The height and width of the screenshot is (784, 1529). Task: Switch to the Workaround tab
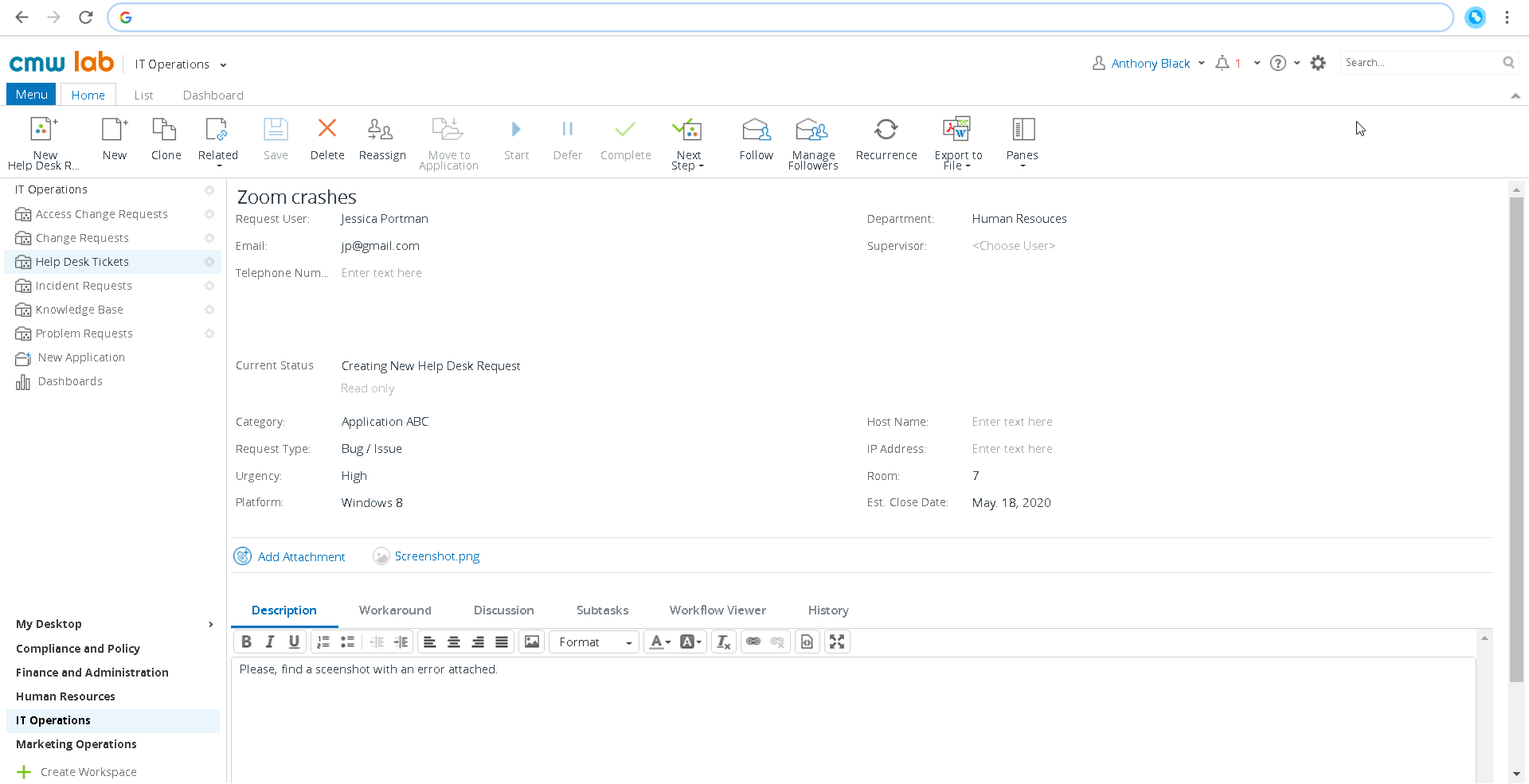(x=395, y=610)
